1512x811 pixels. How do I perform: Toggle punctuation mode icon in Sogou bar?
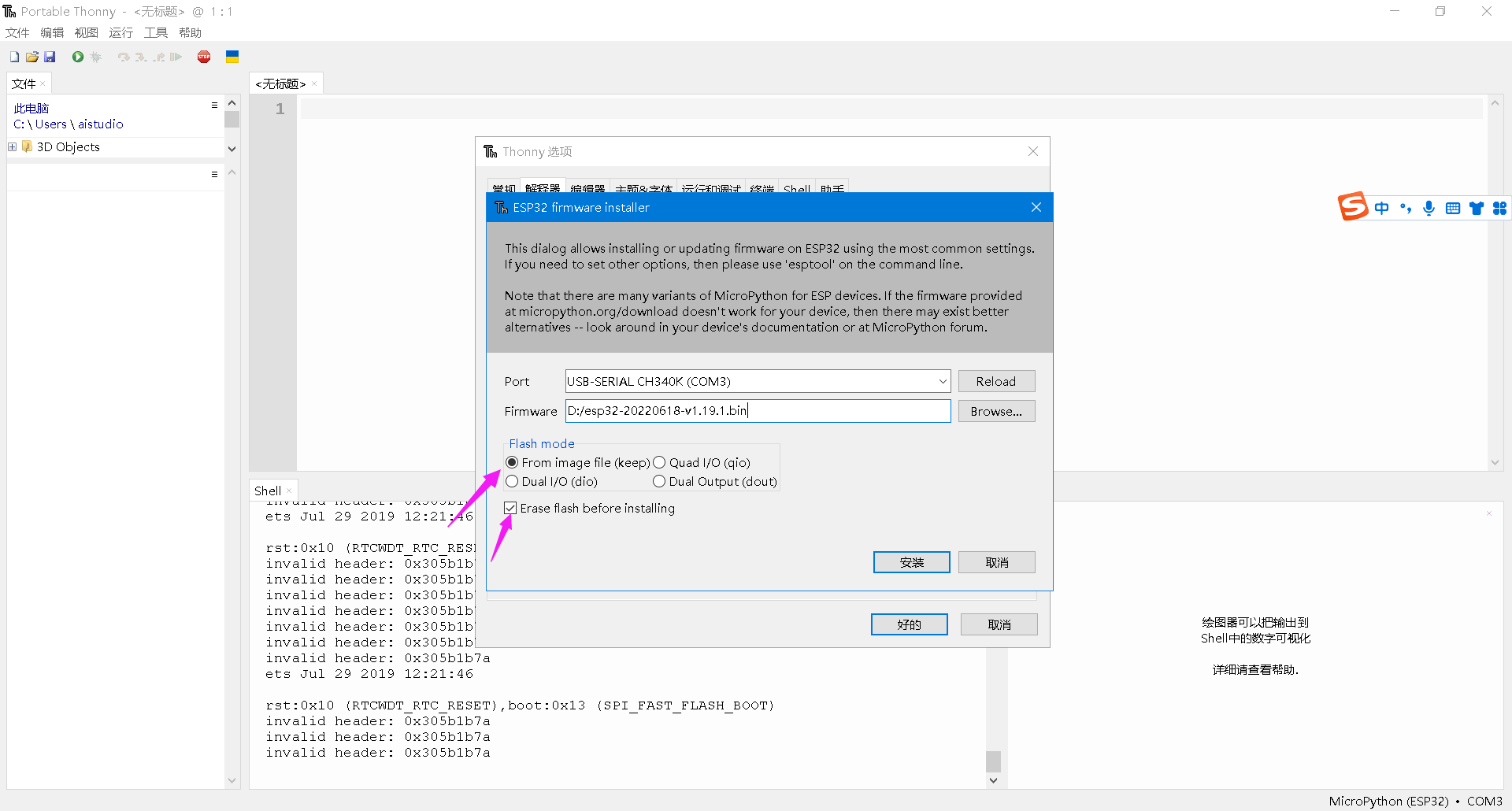(1406, 208)
